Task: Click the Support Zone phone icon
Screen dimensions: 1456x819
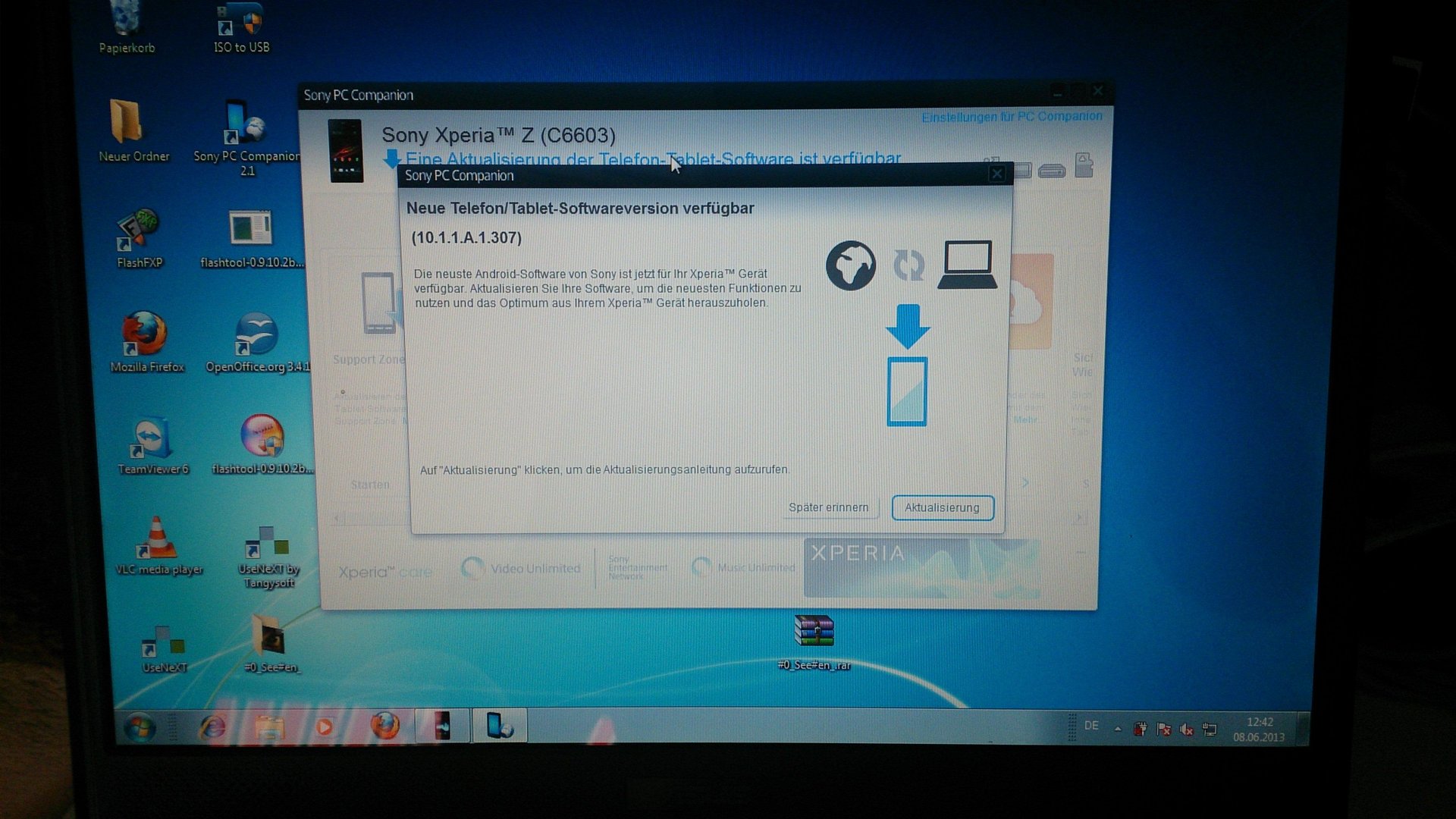Action: click(x=379, y=303)
